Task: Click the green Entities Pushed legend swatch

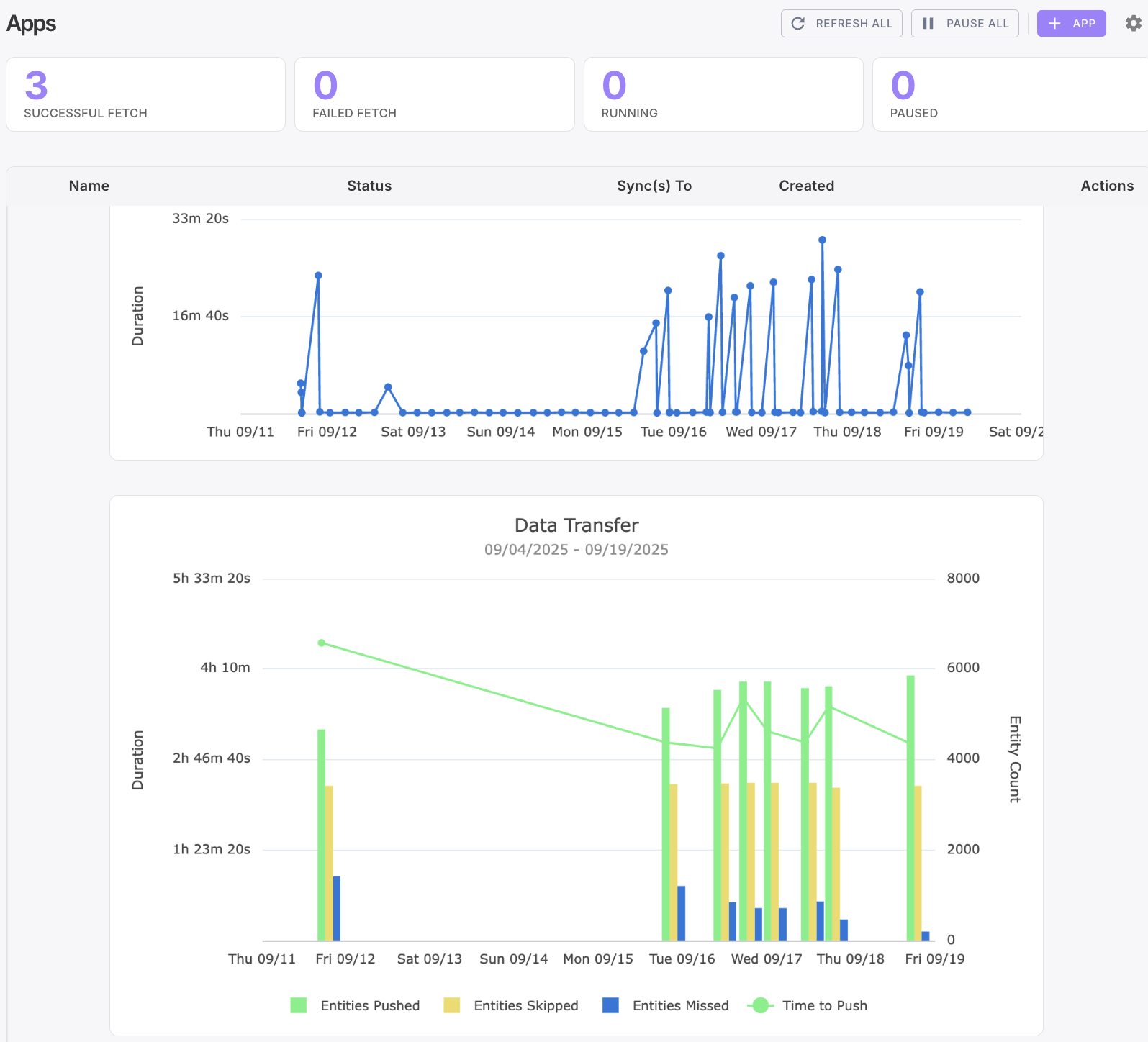Action: [x=298, y=1005]
